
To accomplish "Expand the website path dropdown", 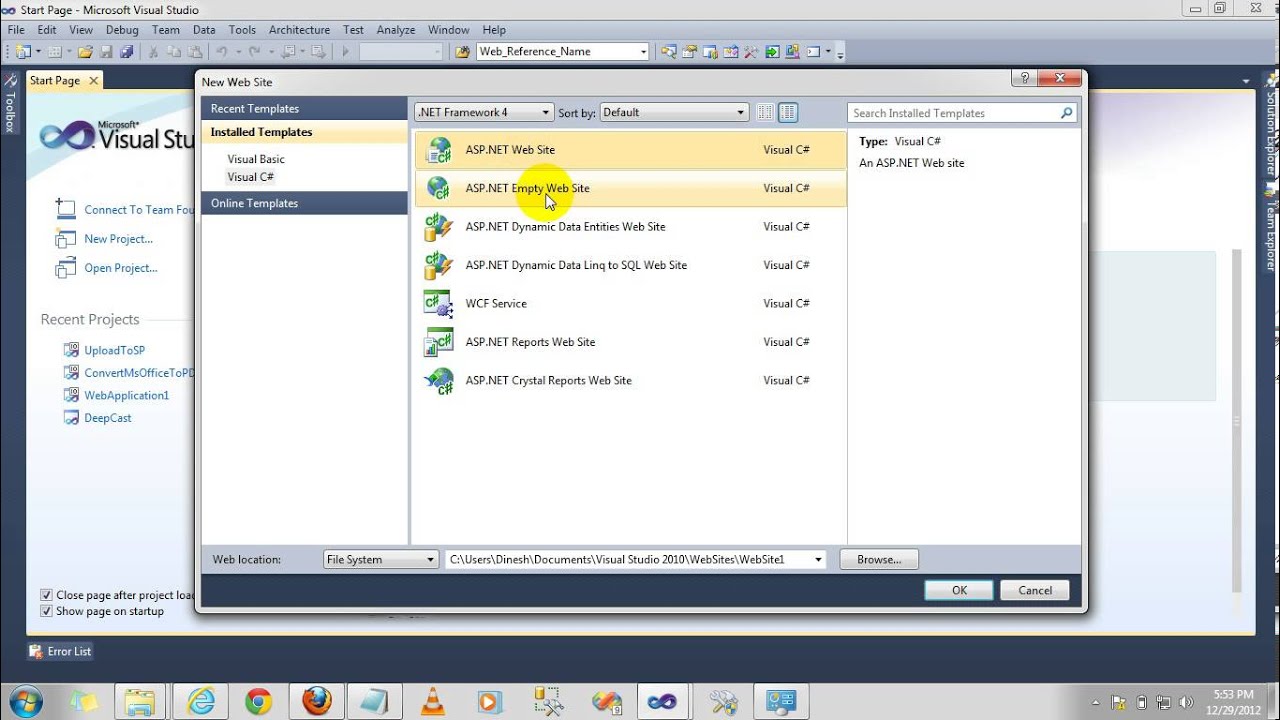I will (818, 560).
